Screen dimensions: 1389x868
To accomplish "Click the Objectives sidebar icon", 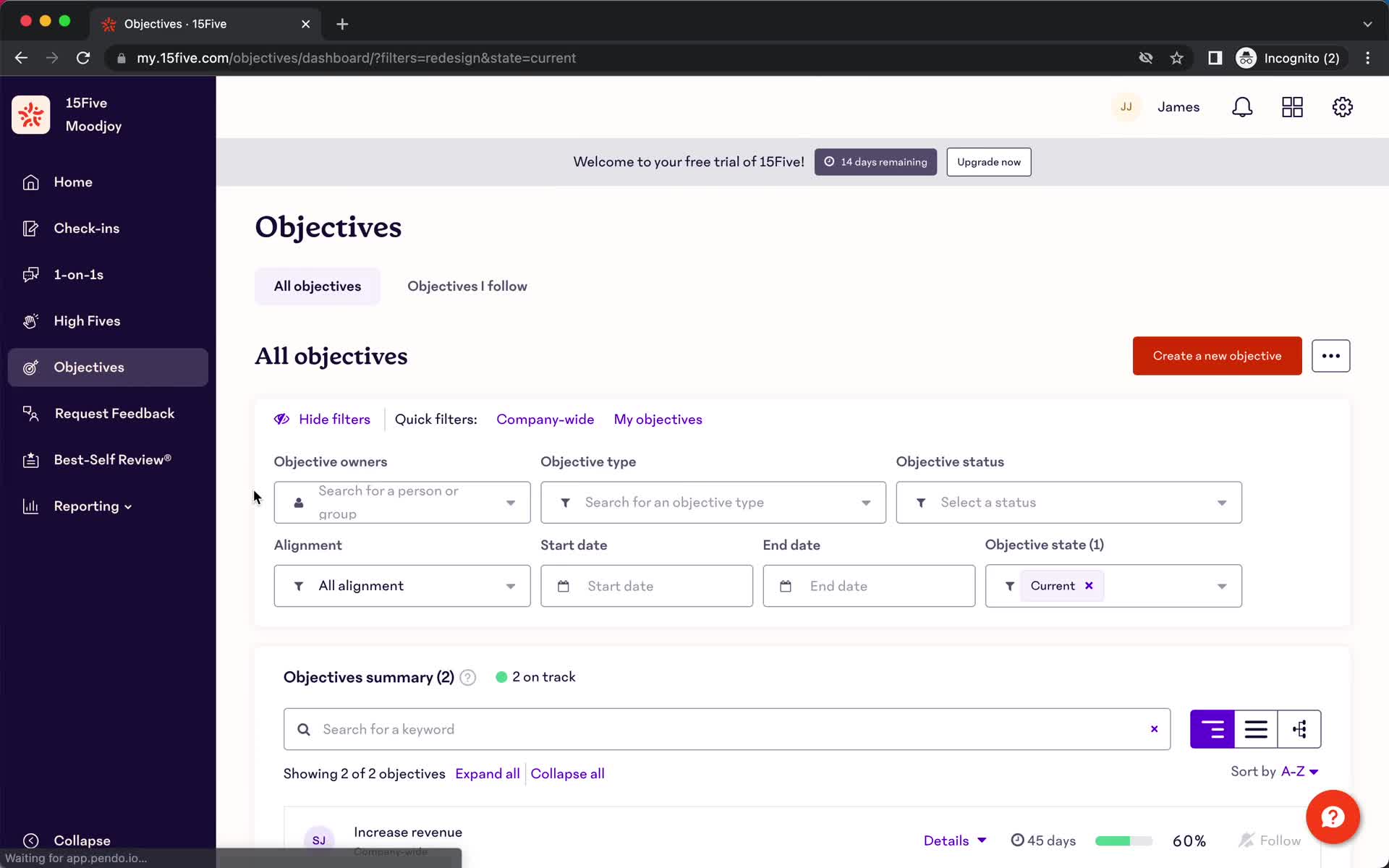I will (30, 367).
